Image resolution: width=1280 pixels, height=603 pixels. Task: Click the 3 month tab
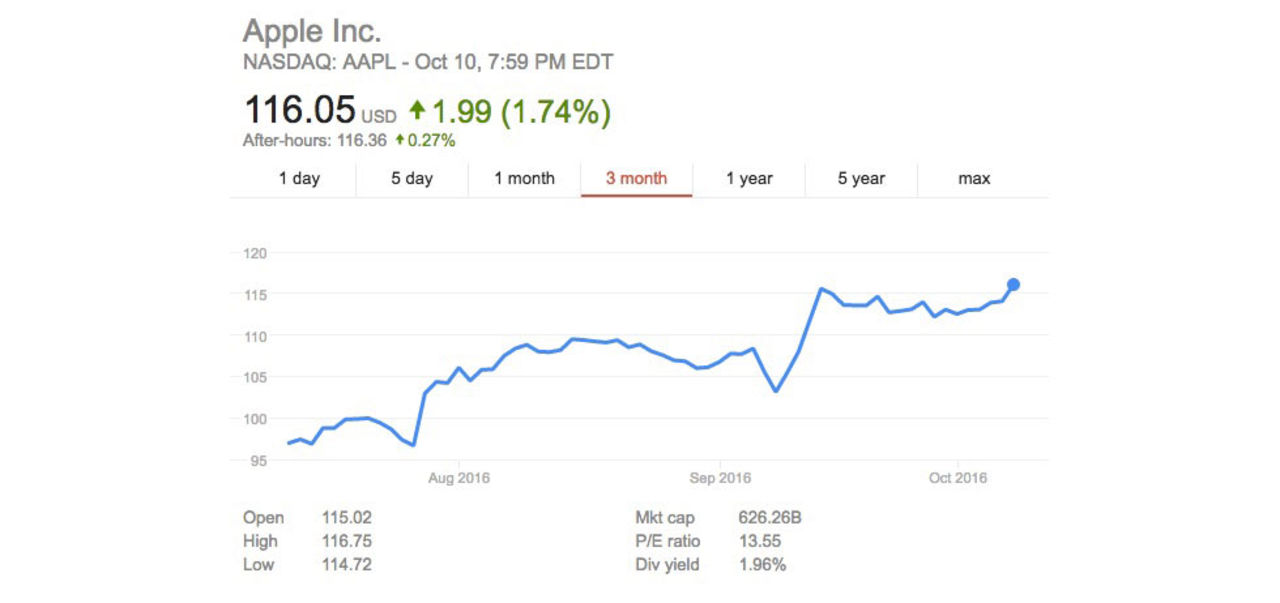point(636,179)
